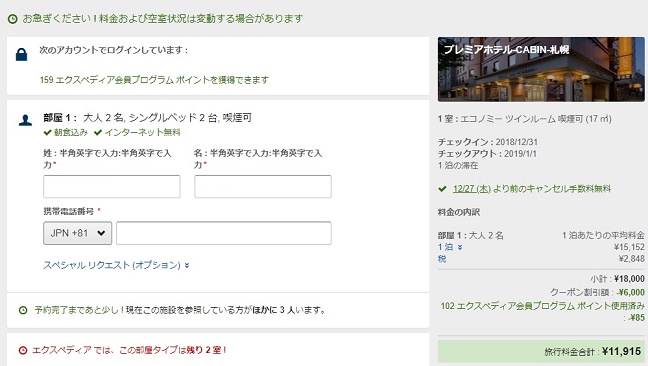Click the 1 泊あたりの平均料金 label
Image resolution: width=648 pixels, height=366 pixels.
[603, 235]
